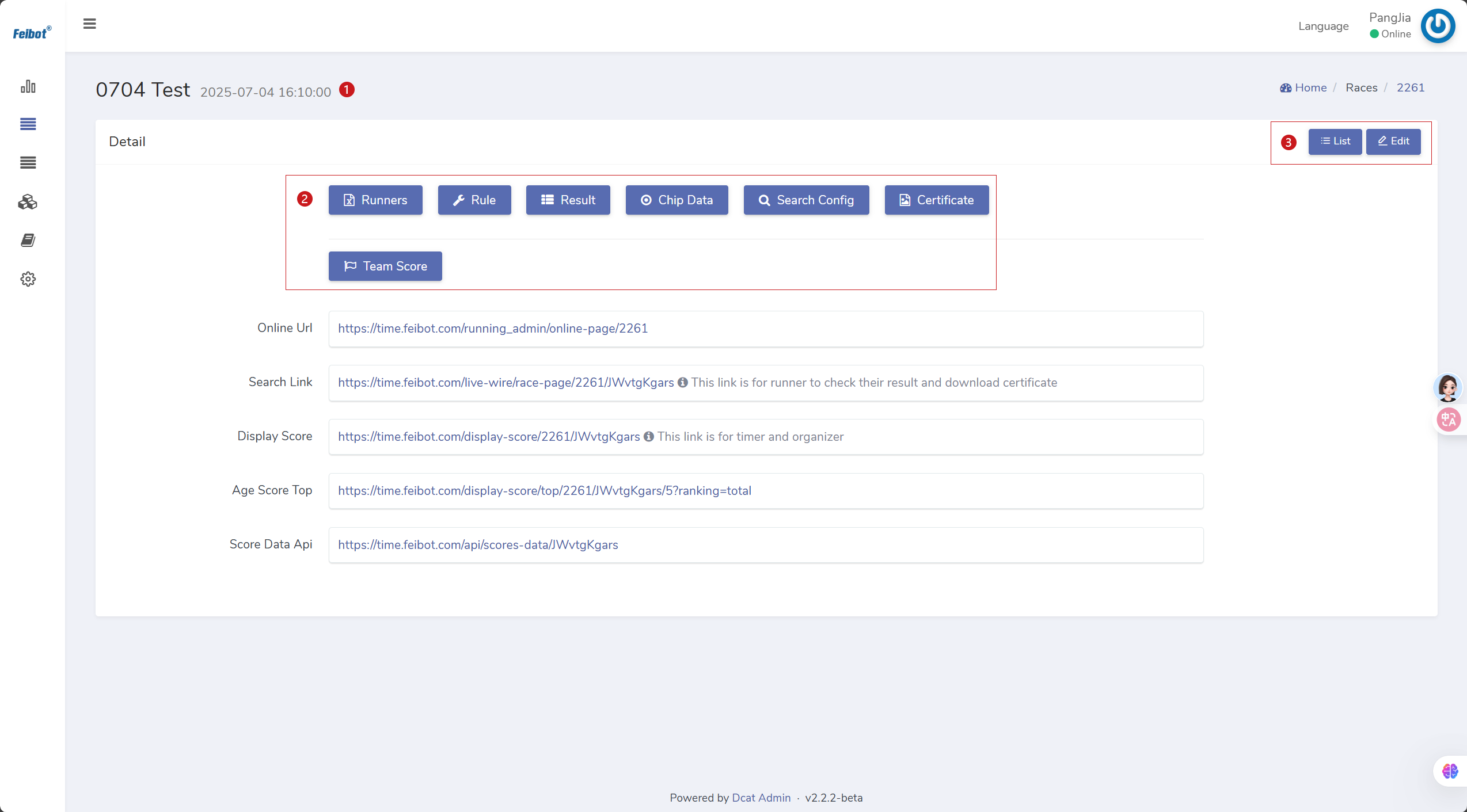Open the Certificate page
Image resolution: width=1467 pixels, height=812 pixels.
click(937, 200)
